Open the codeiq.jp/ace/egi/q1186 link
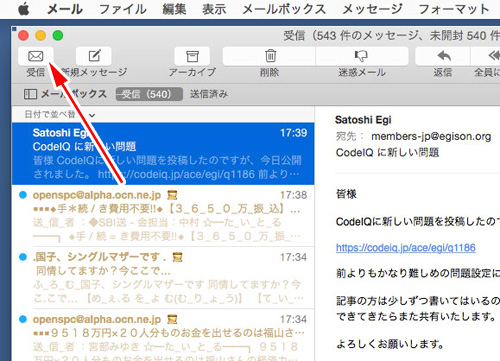 pyautogui.click(x=406, y=248)
